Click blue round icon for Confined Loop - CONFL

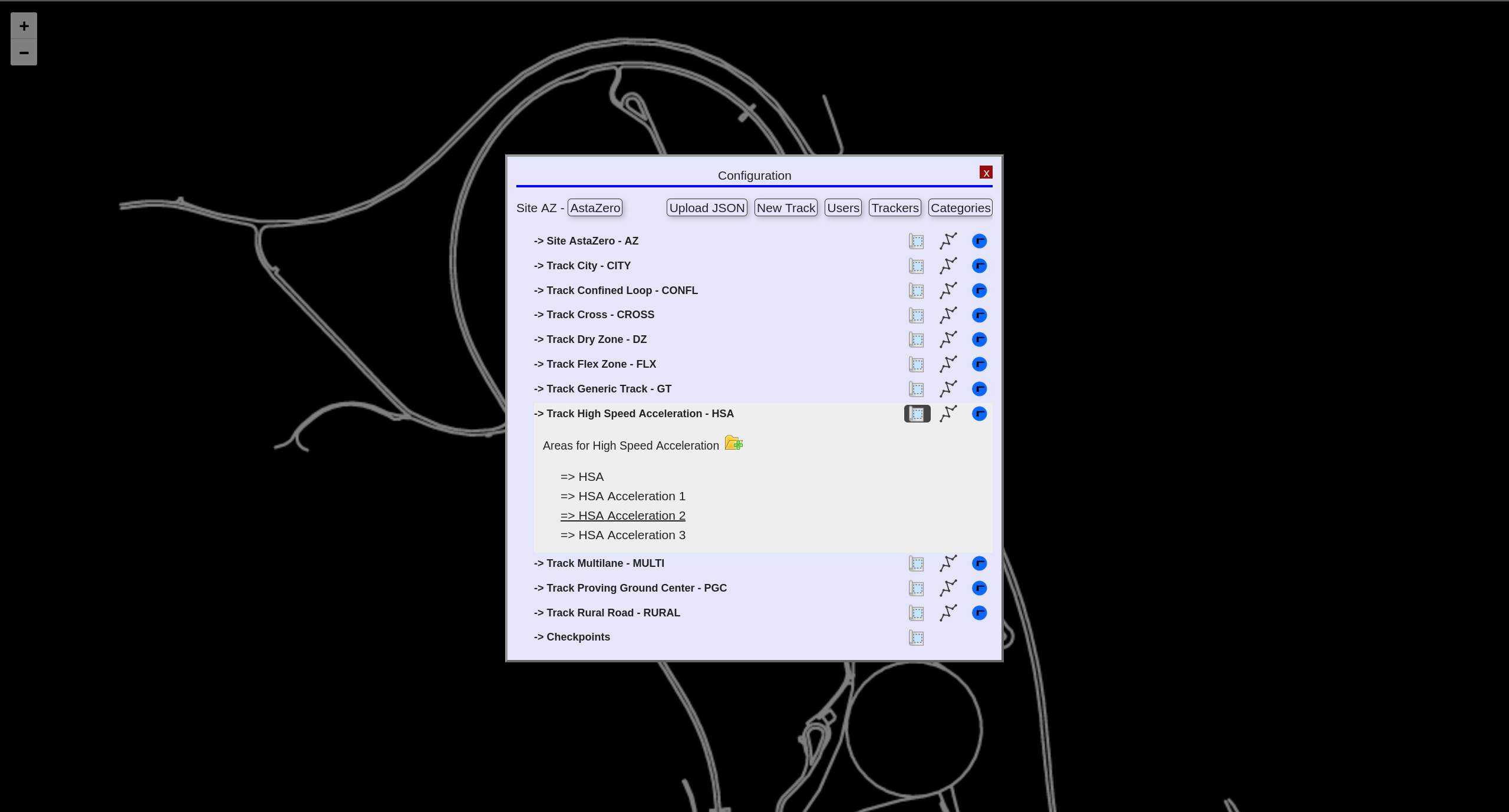[x=979, y=291]
